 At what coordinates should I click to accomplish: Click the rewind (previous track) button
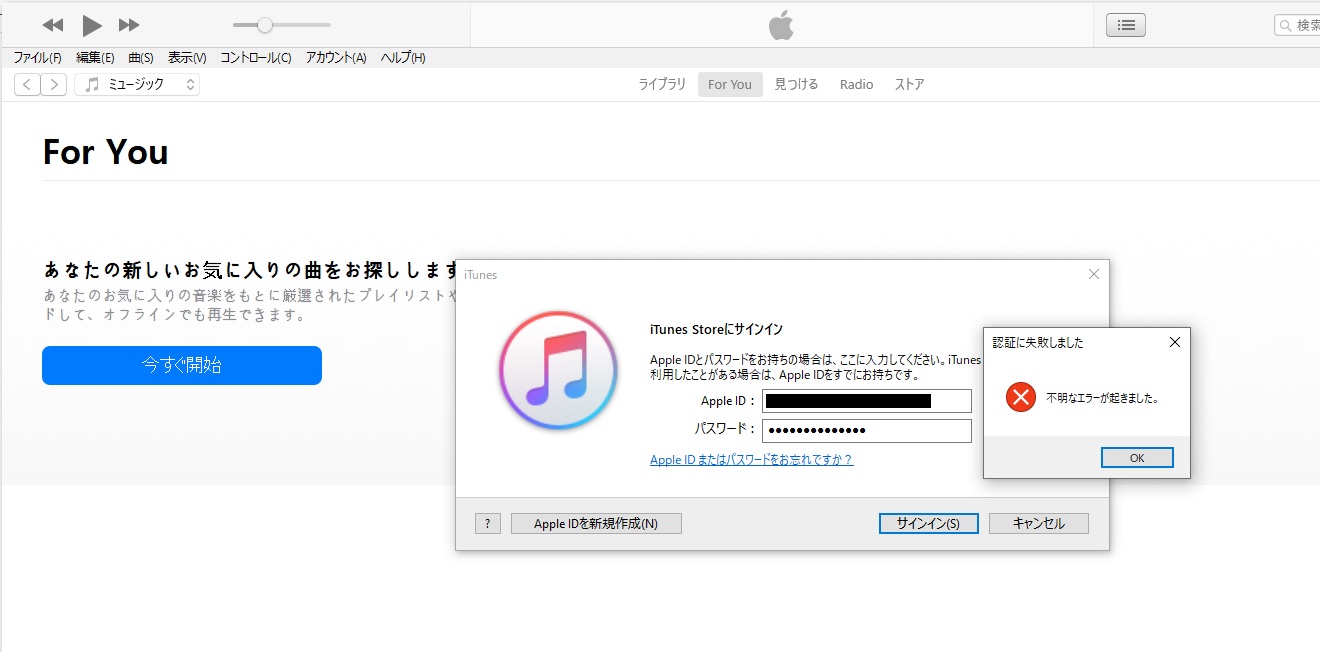[53, 25]
